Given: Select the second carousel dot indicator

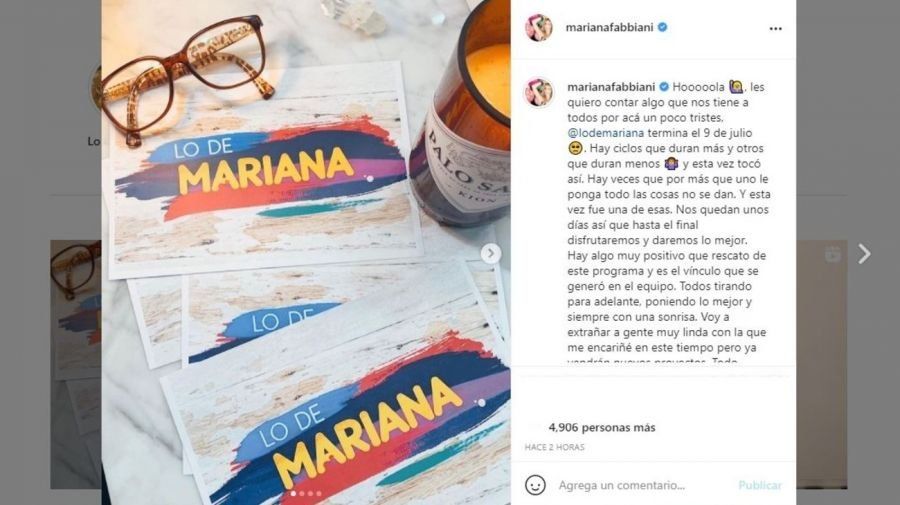Looking at the screenshot, I should point(302,494).
